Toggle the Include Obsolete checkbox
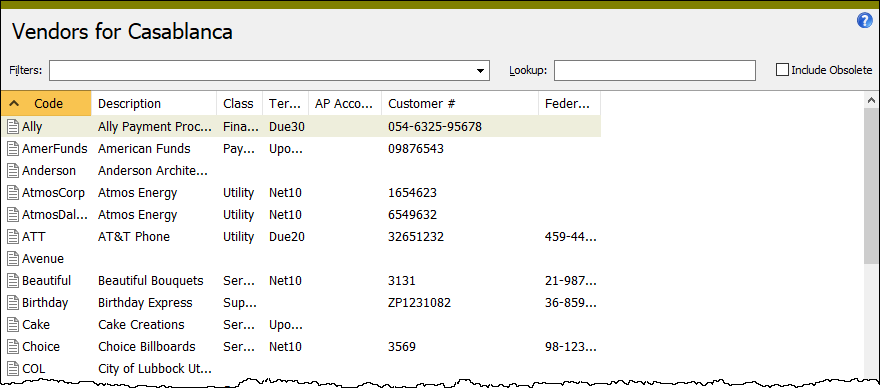The image size is (880, 388). (x=782, y=70)
